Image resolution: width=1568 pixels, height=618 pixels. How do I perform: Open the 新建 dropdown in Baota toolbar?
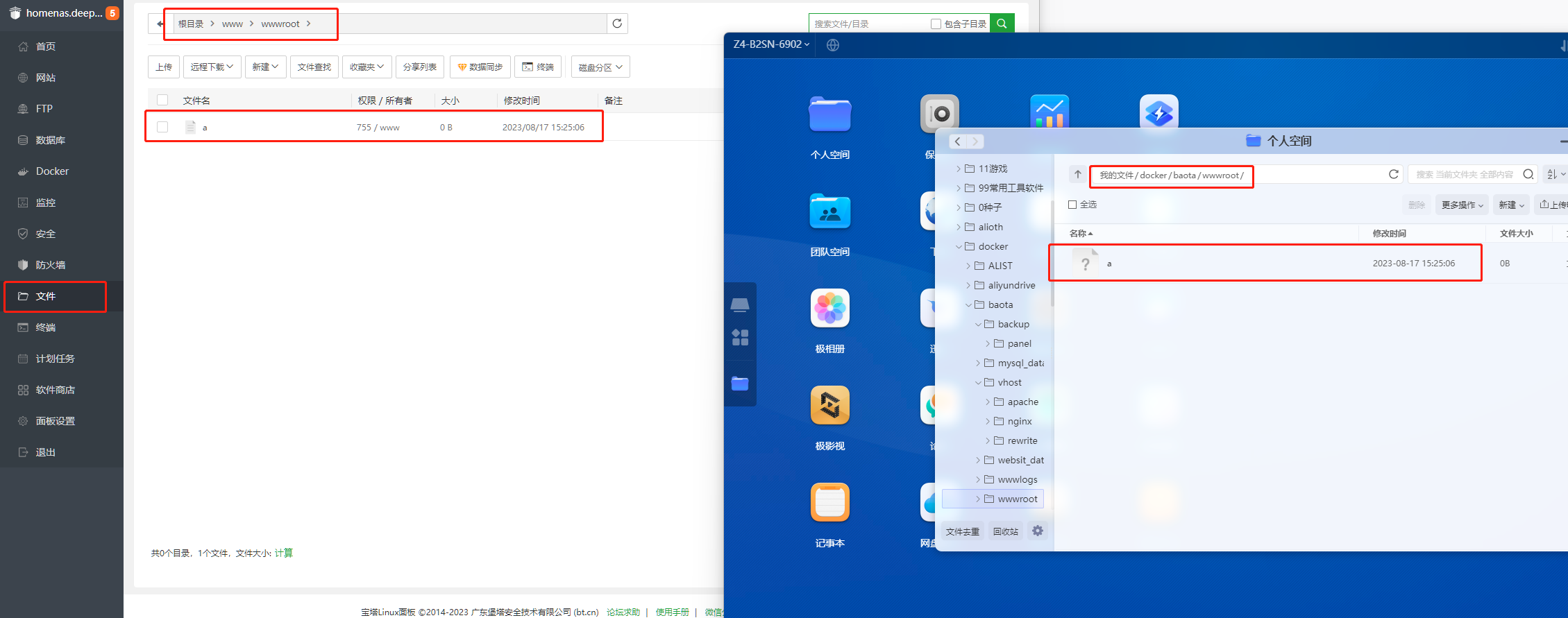coord(265,67)
